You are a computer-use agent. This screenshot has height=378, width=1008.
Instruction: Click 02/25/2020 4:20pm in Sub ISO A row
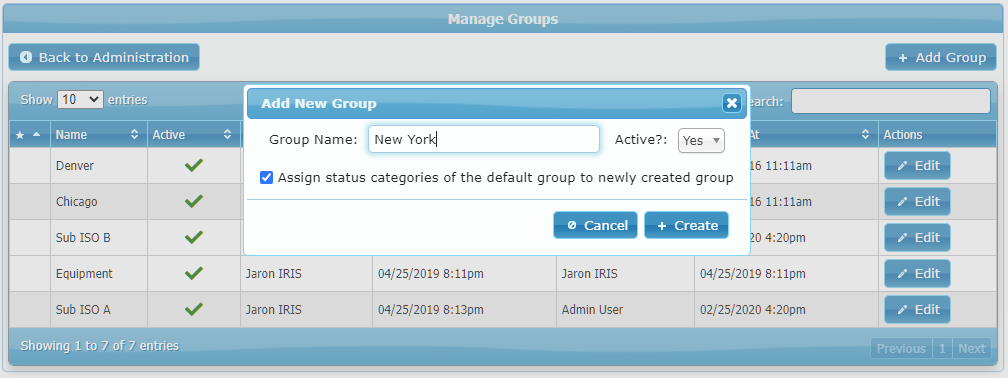coord(752,310)
